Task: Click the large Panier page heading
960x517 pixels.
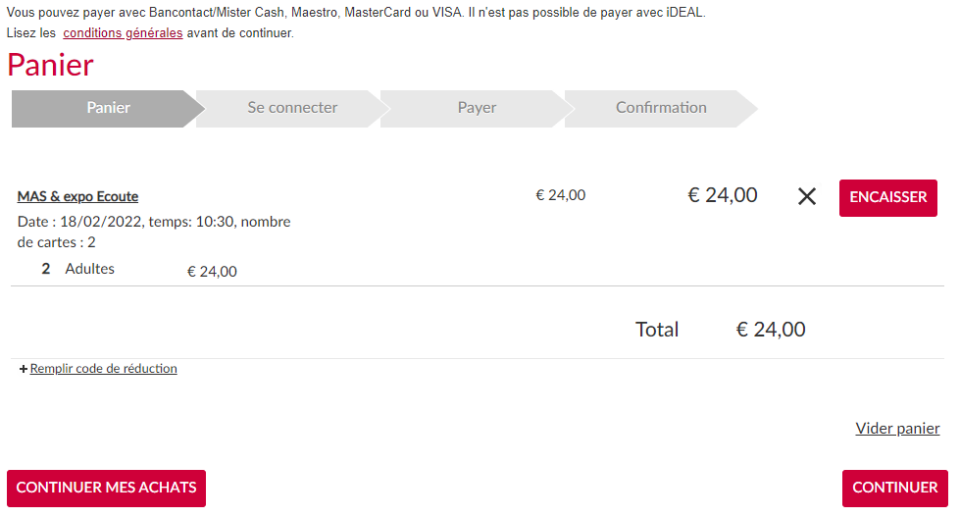Action: point(51,65)
